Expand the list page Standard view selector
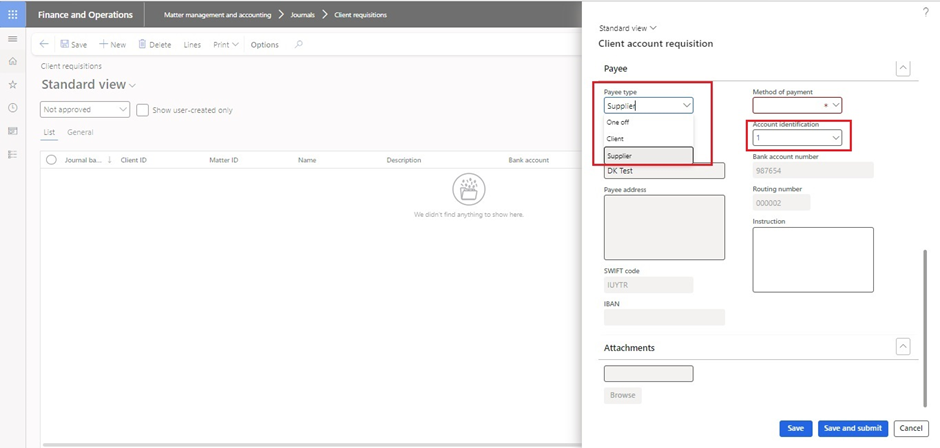Screen dimensions: 940x448 click(88, 85)
